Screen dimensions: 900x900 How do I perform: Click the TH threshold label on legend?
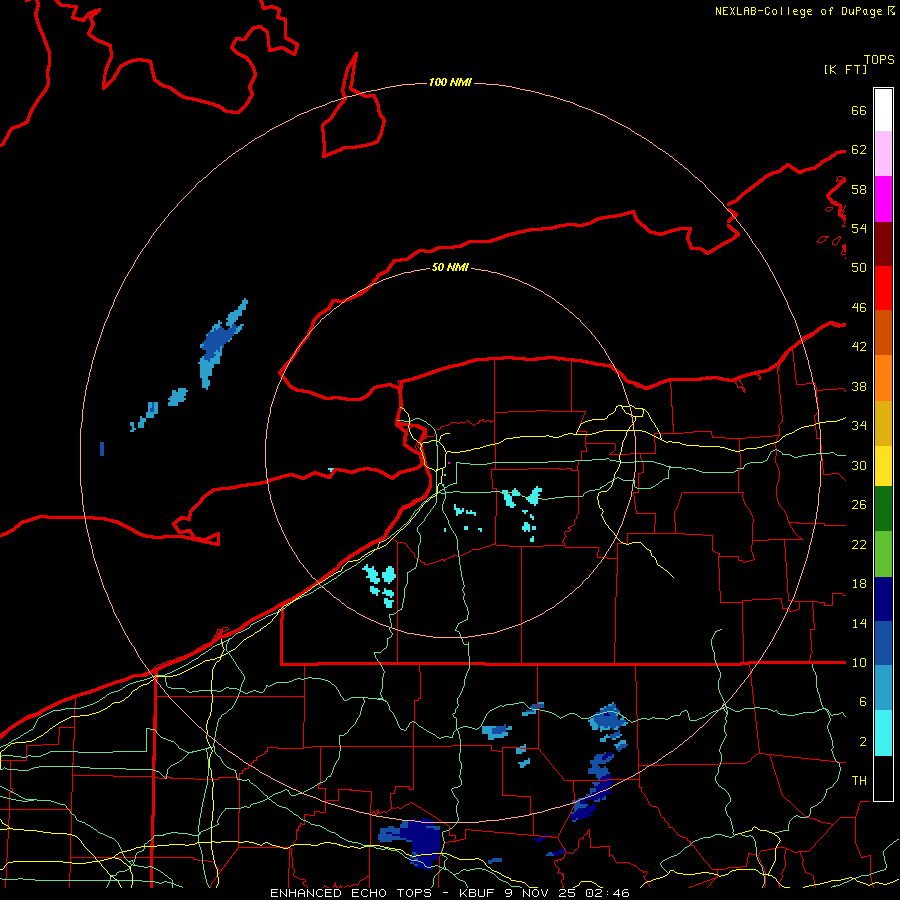point(859,781)
